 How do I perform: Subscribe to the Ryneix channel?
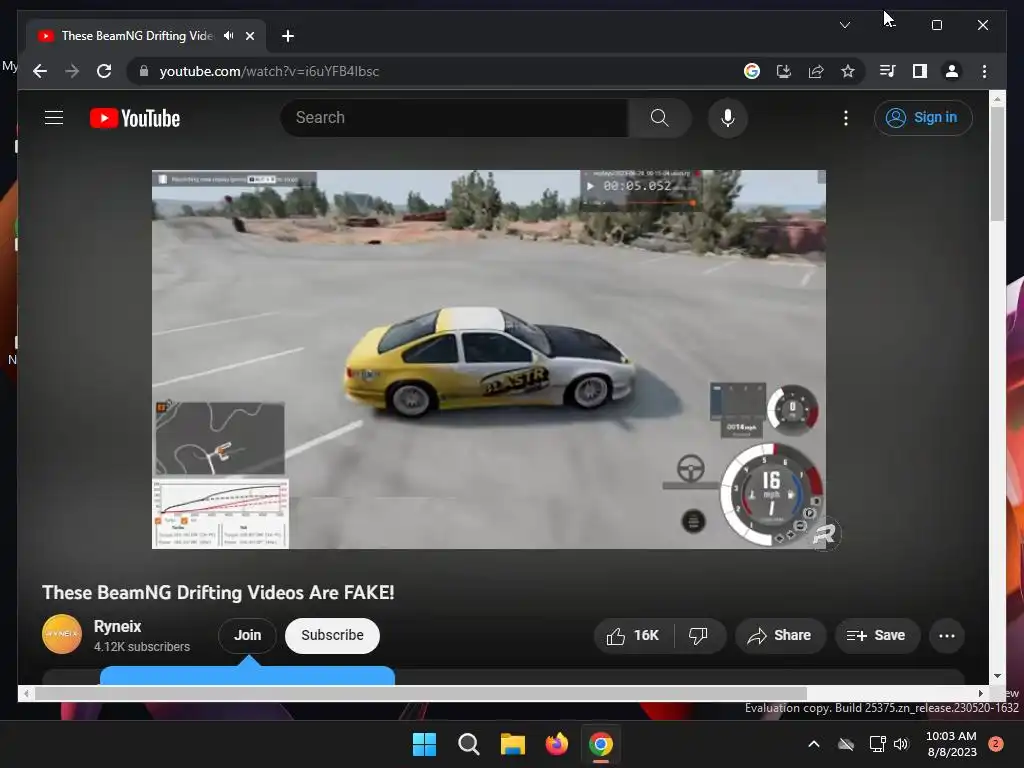[x=332, y=635]
